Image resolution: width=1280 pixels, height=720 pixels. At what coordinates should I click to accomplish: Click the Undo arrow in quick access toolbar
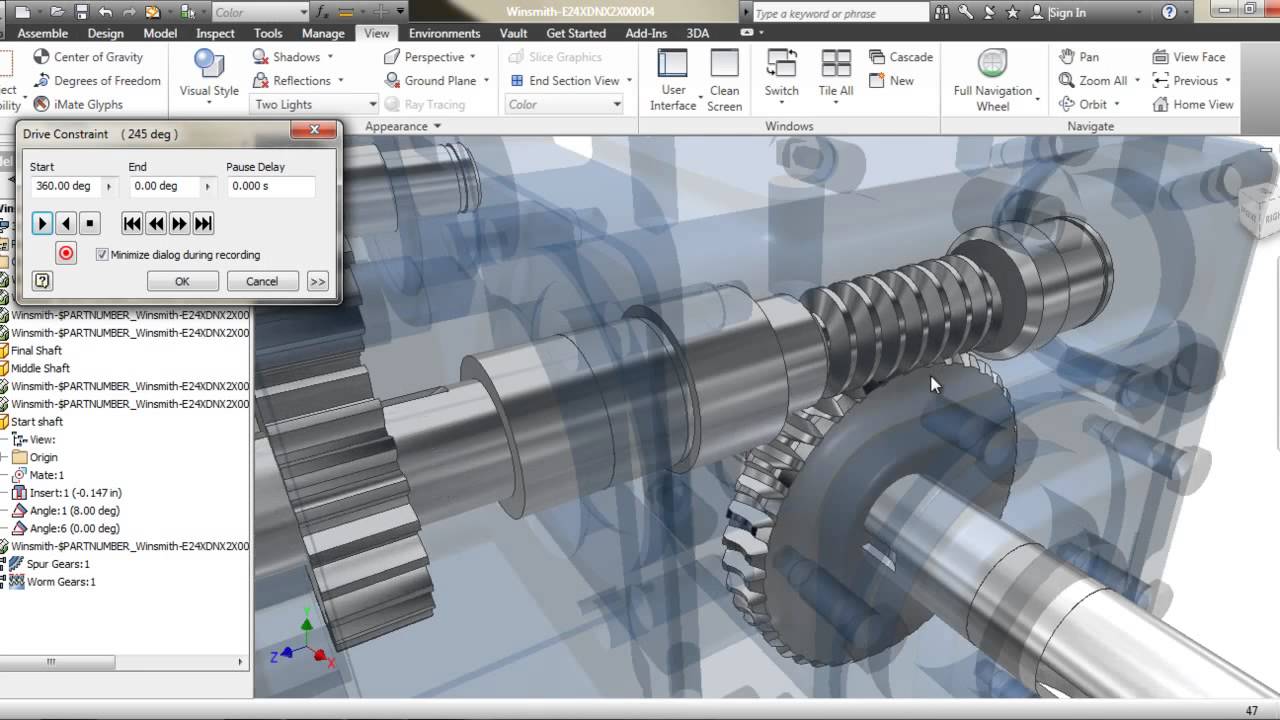tap(105, 12)
